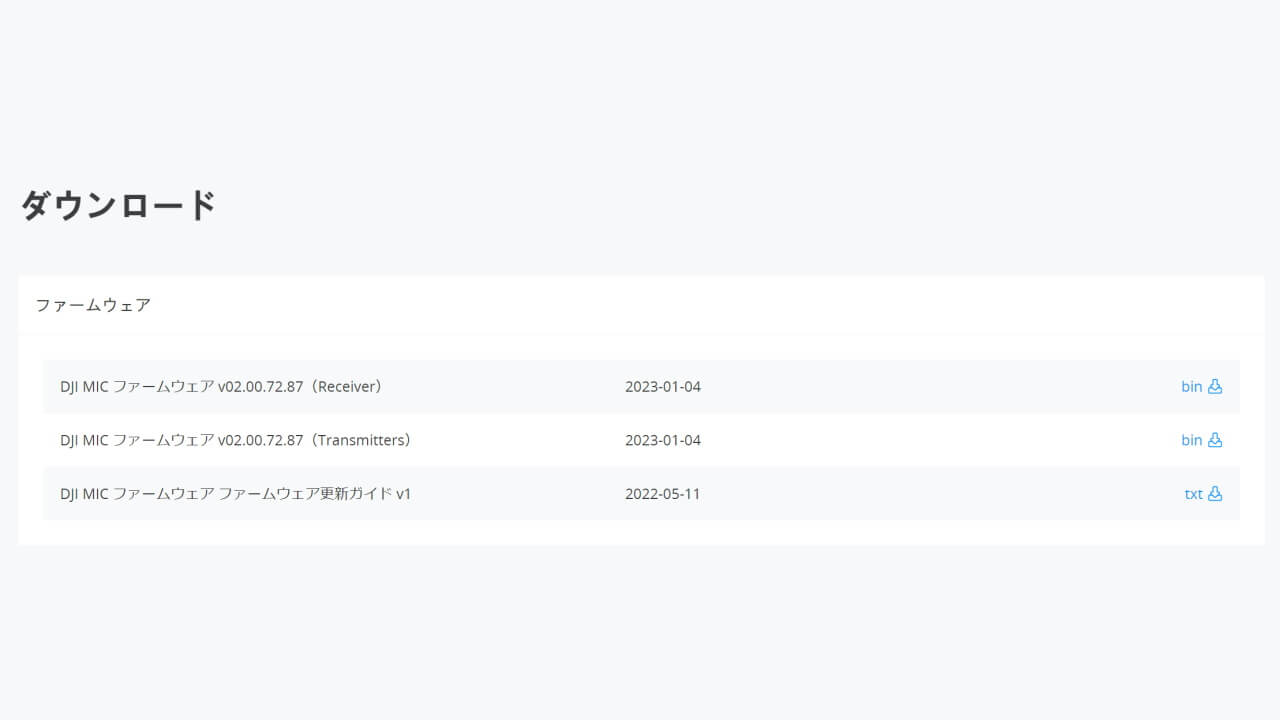This screenshot has width=1280, height=720.
Task: Open the txt firmware update guide link
Action: click(1193, 494)
